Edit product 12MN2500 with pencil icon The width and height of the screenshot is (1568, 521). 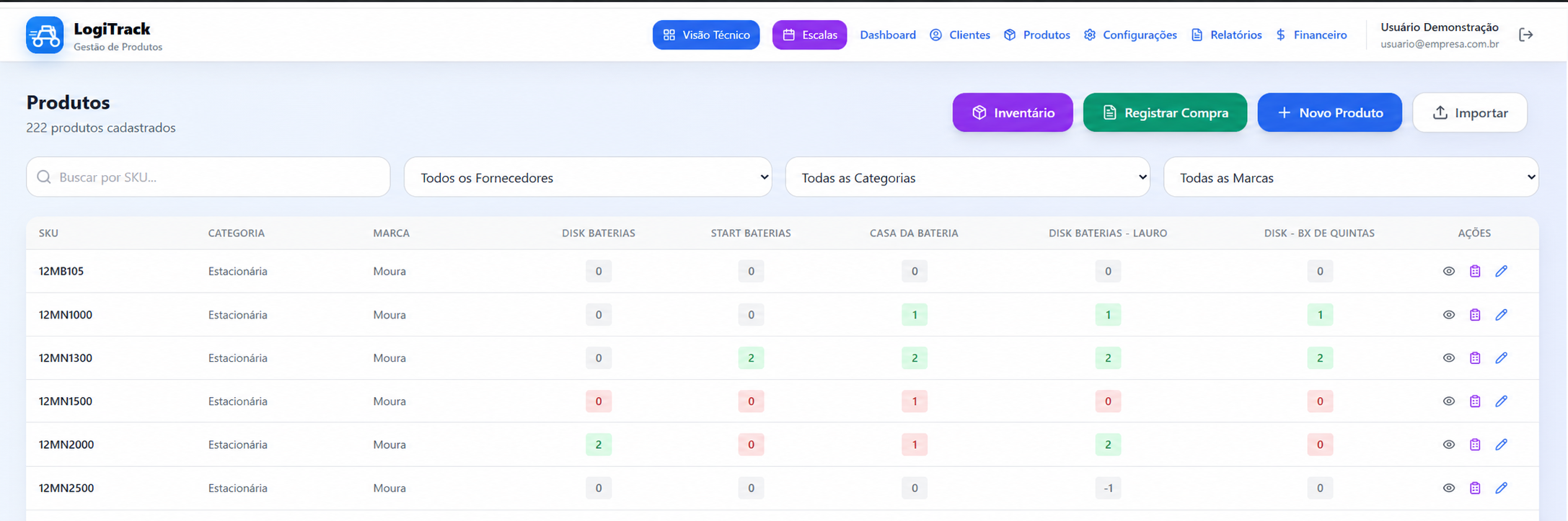1501,488
